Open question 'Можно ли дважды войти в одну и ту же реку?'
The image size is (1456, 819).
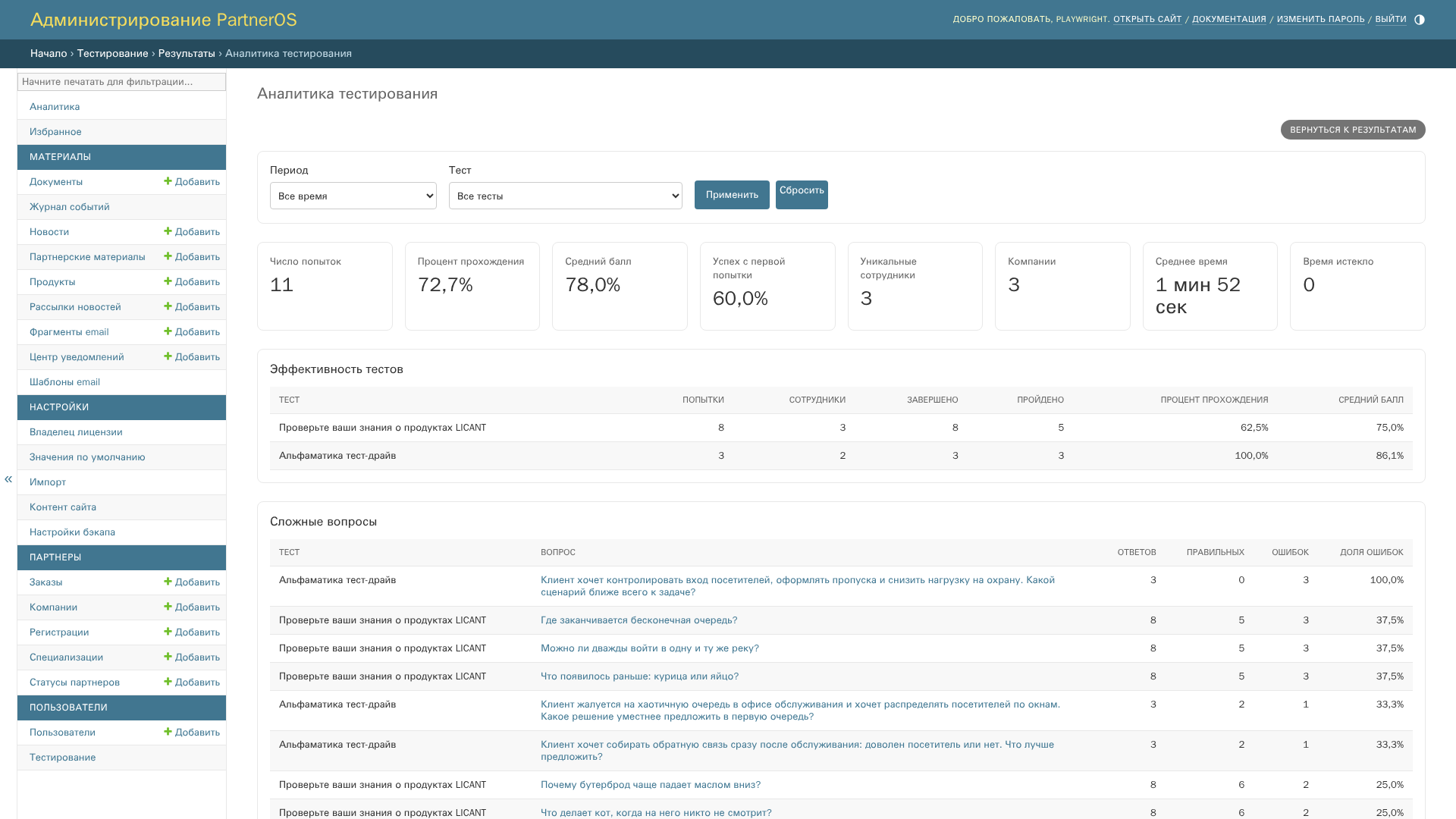tap(650, 648)
